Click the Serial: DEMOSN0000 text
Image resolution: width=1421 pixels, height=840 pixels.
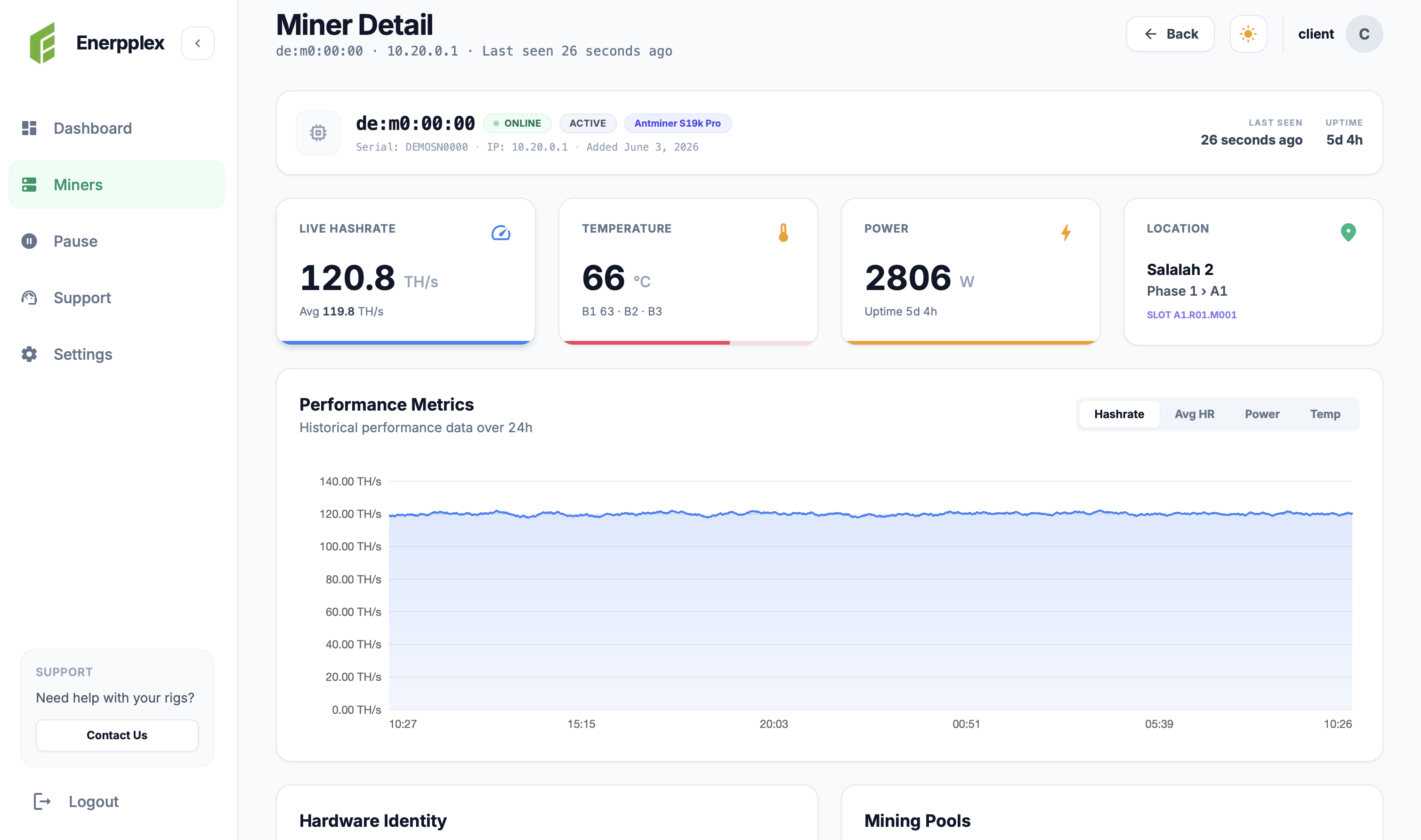(412, 146)
